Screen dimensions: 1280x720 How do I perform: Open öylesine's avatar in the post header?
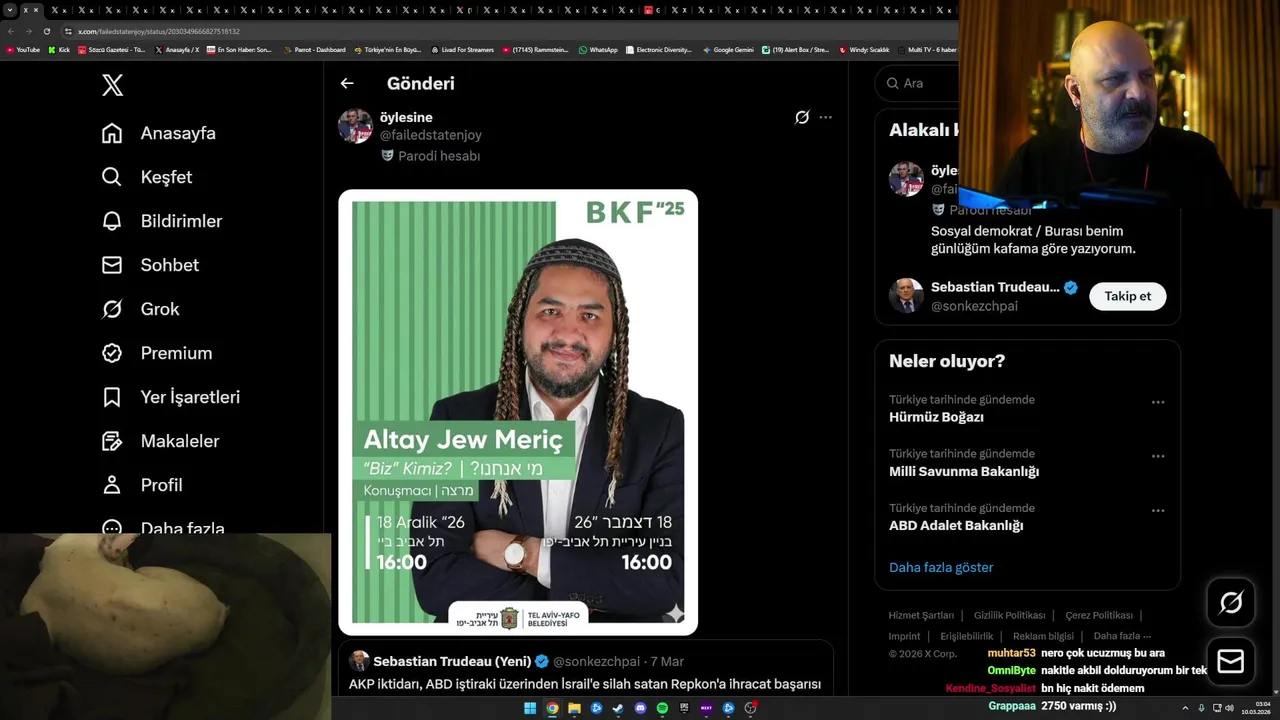355,126
